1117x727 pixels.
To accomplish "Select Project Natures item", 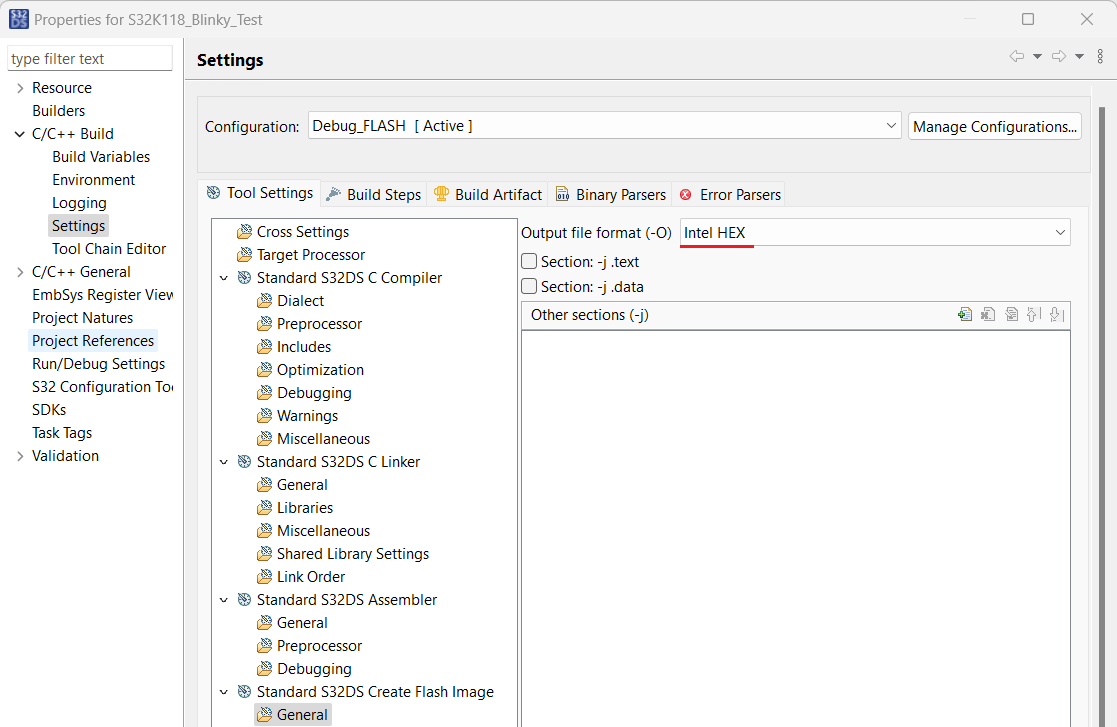I will [x=83, y=318].
